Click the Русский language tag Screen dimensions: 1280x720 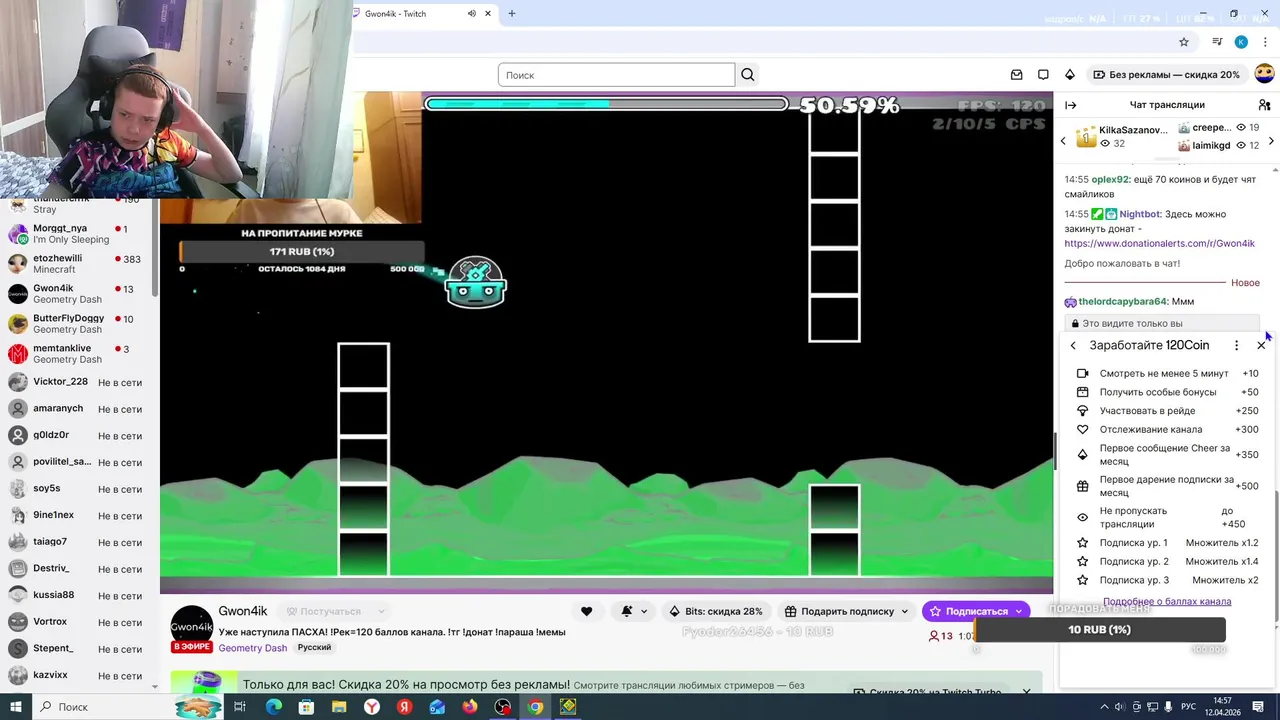tap(314, 648)
